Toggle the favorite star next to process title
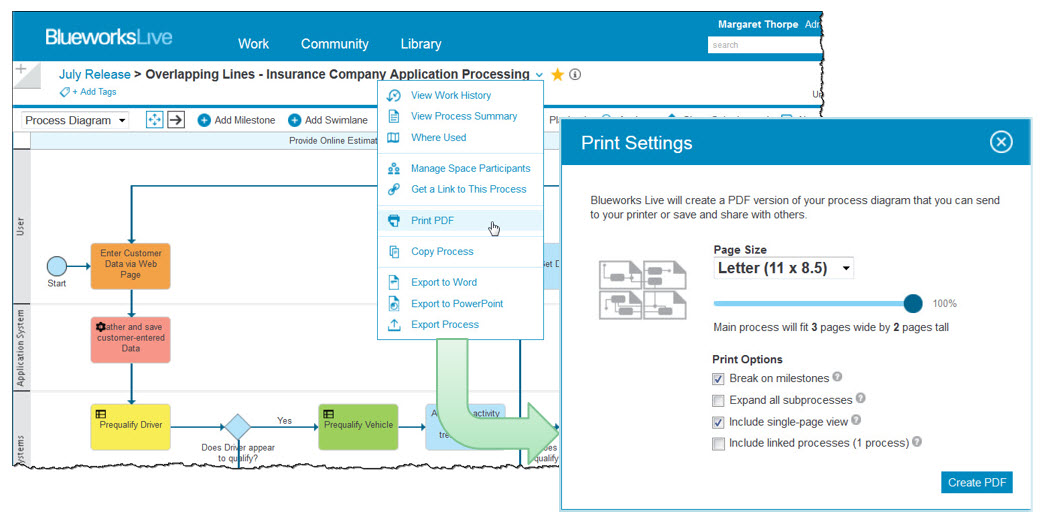Viewport: 1044px width, 522px height. [x=558, y=75]
